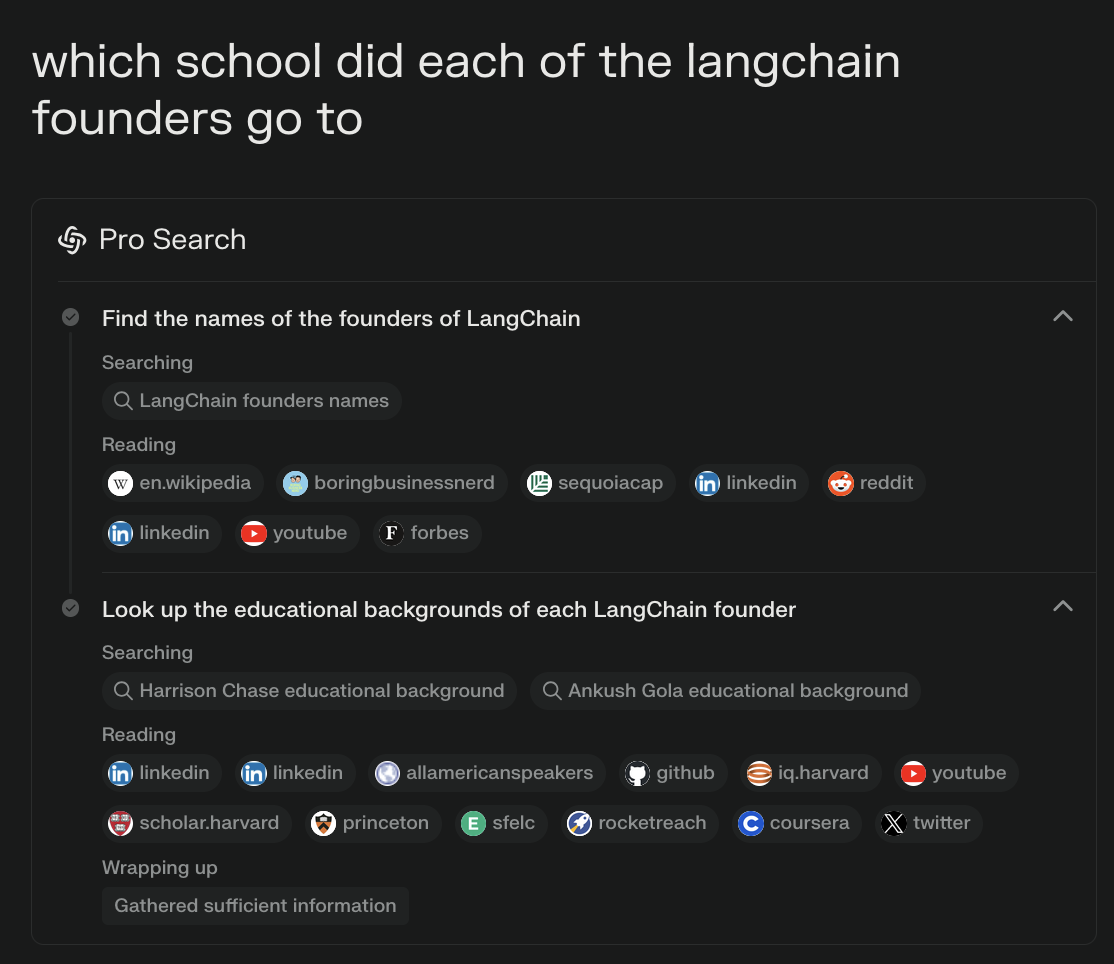This screenshot has height=964, width=1114.
Task: Click the Pro Search logo icon
Action: [x=73, y=240]
